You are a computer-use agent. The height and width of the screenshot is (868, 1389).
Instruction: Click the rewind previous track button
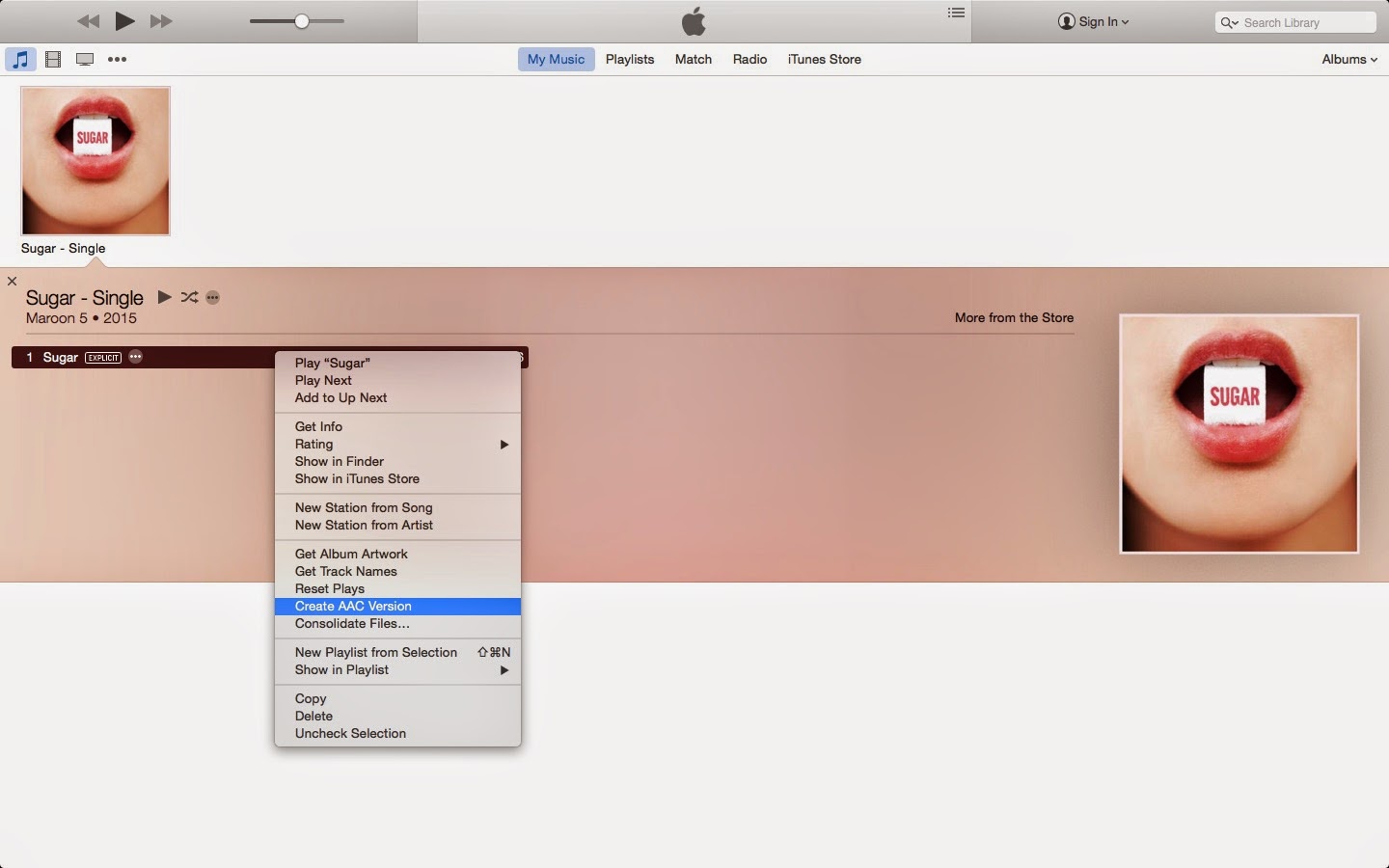pos(88,21)
